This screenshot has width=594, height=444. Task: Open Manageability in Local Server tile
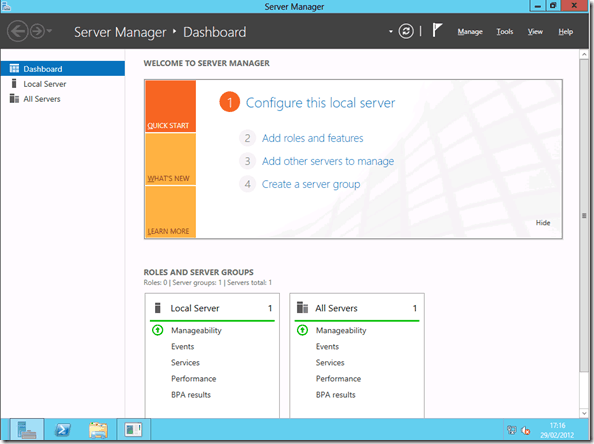click(196, 330)
